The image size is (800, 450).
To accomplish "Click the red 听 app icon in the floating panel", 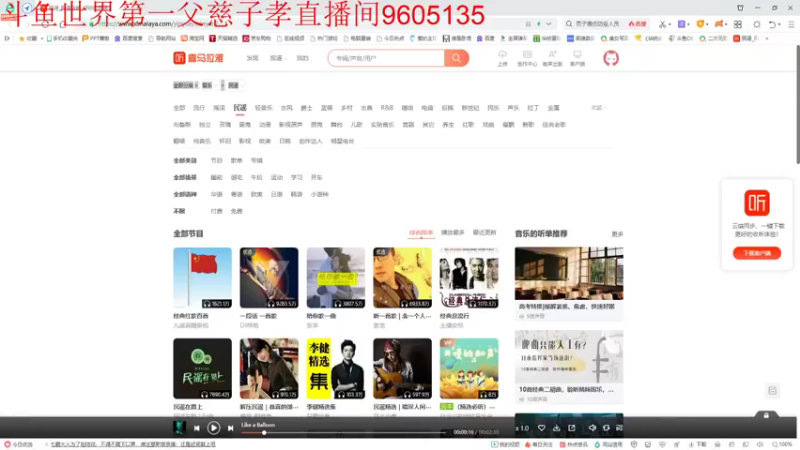I will (x=757, y=203).
